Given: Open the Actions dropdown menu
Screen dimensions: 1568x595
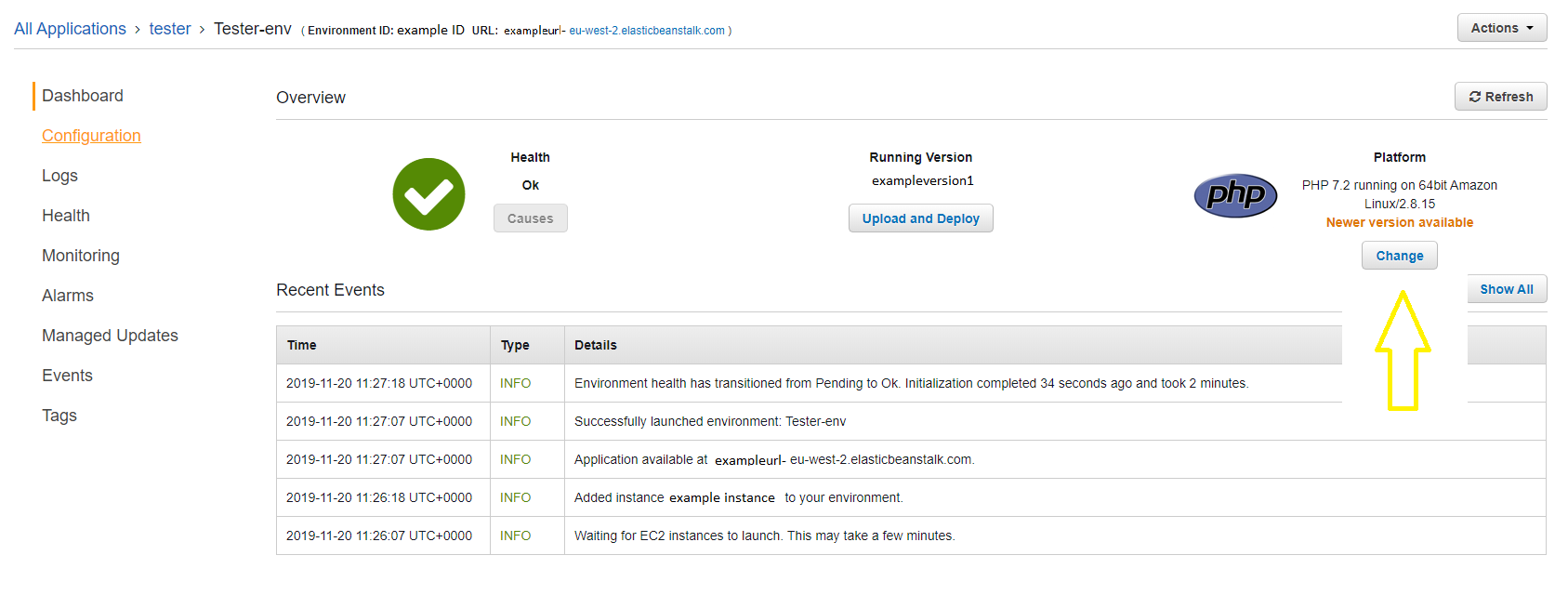Looking at the screenshot, I should pyautogui.click(x=1501, y=28).
